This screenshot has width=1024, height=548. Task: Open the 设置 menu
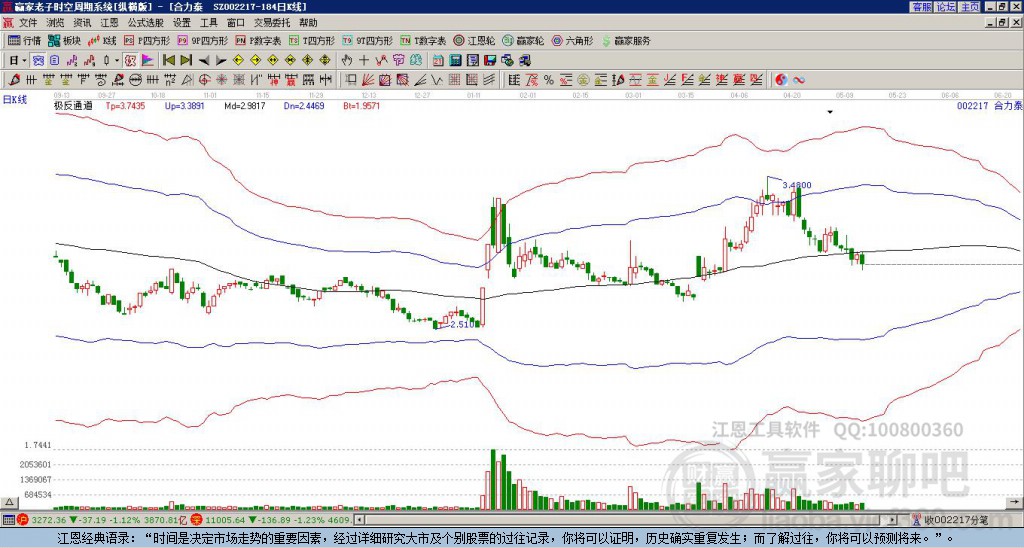point(182,23)
